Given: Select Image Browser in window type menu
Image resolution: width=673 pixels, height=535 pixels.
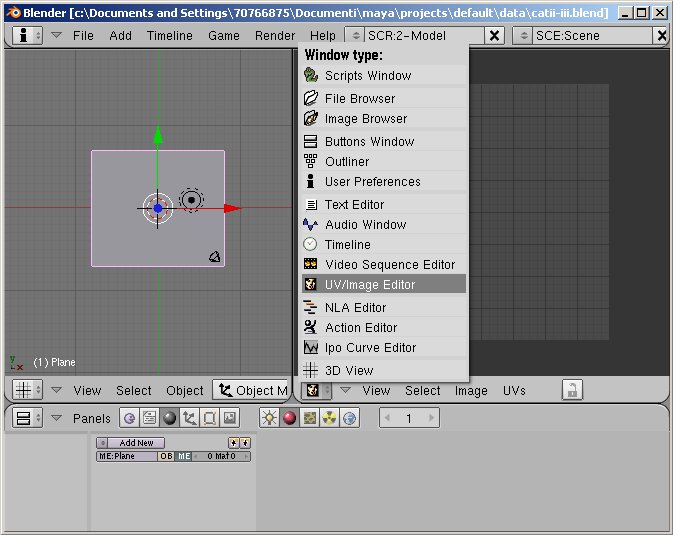Looking at the screenshot, I should click(x=384, y=119).
